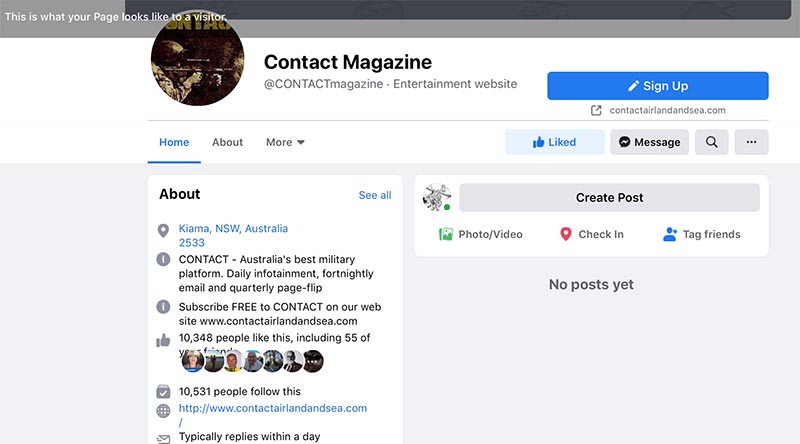Switch to the Home tab
Screen dimensions: 800x444
[174, 142]
